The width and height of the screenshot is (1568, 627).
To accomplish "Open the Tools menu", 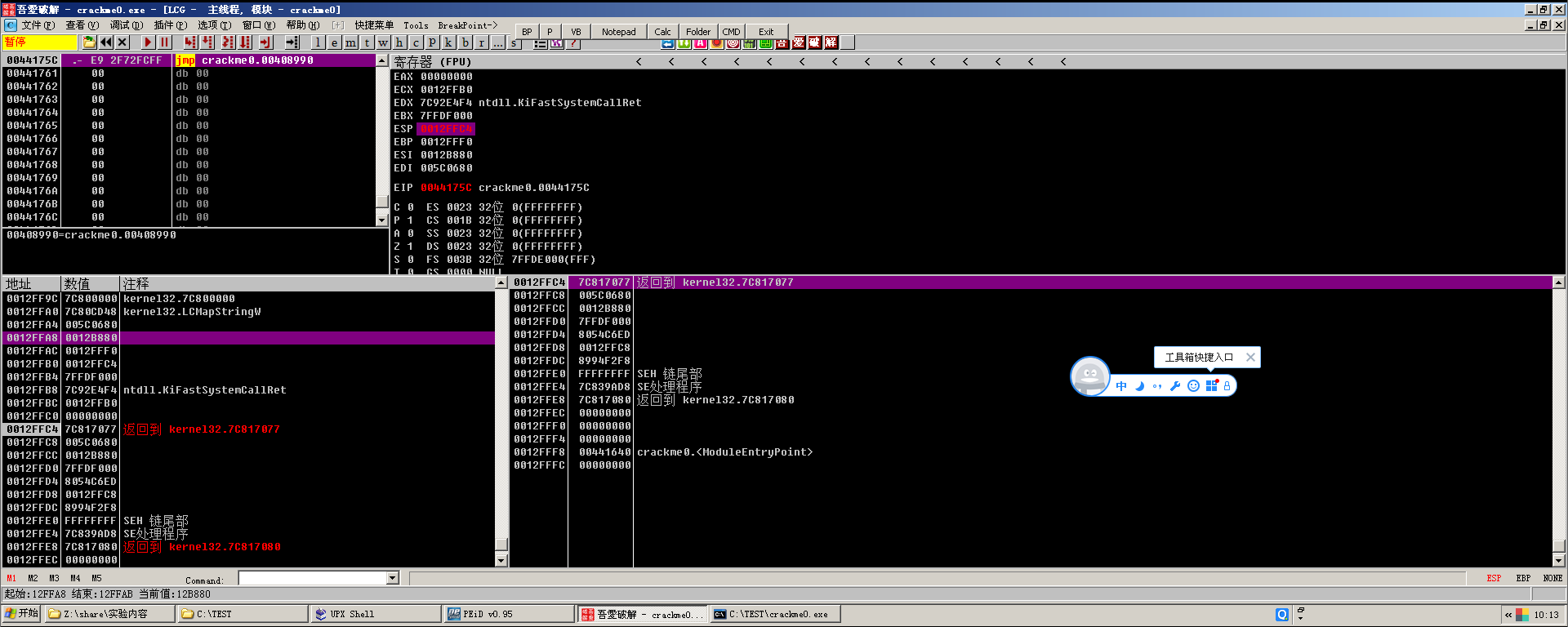I will pos(416,25).
